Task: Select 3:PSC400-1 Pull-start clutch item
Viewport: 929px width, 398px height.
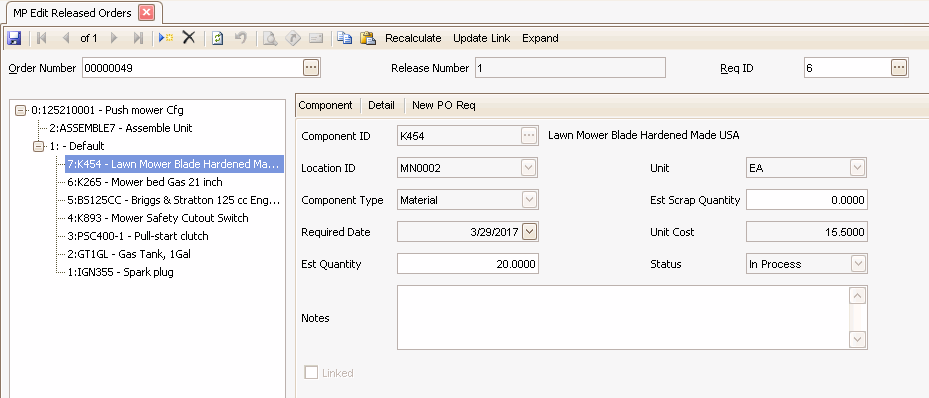Action: coord(137,236)
